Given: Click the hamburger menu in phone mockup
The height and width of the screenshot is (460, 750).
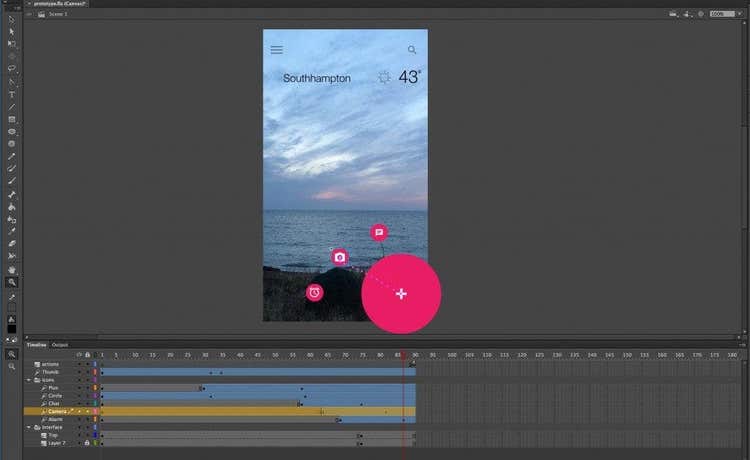Looking at the screenshot, I should [277, 50].
